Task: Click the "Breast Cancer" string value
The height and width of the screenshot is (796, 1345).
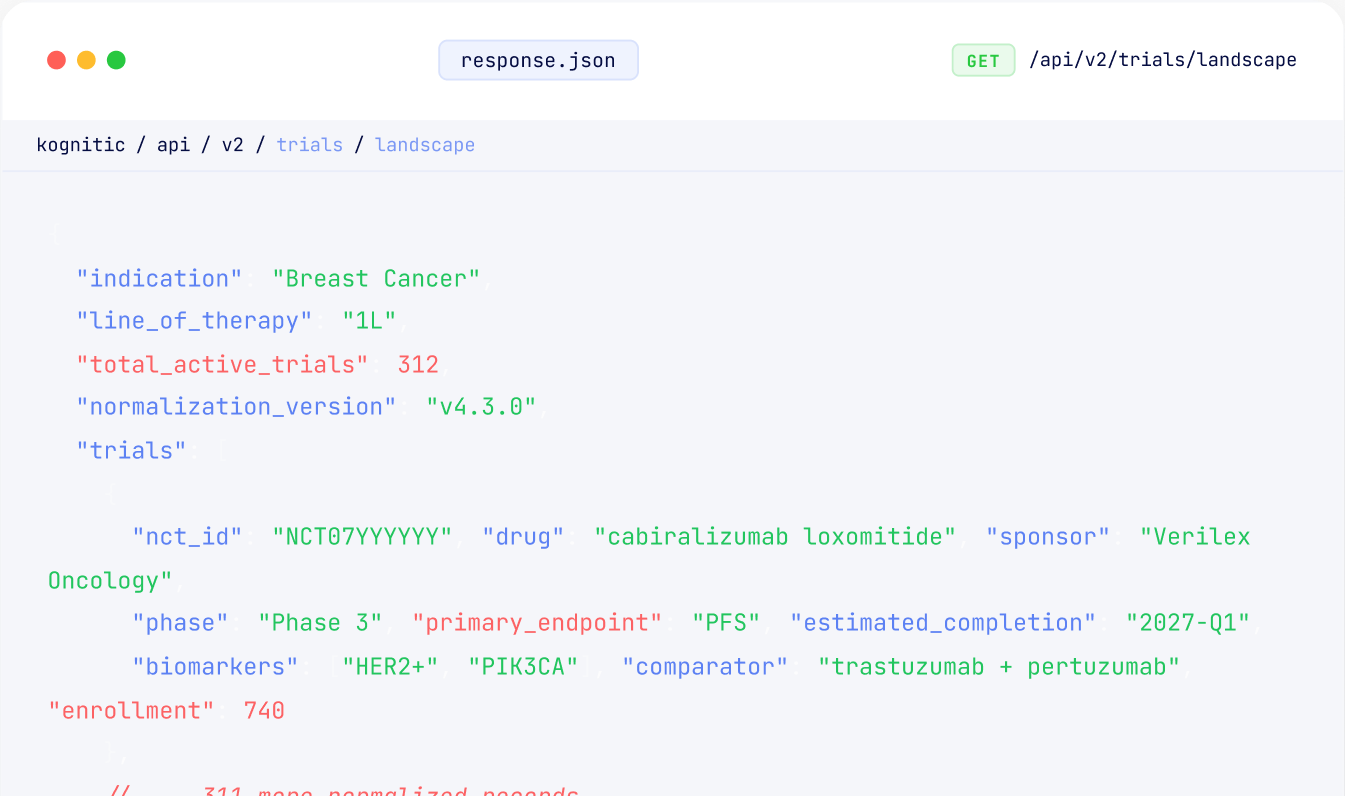Action: click(x=376, y=278)
